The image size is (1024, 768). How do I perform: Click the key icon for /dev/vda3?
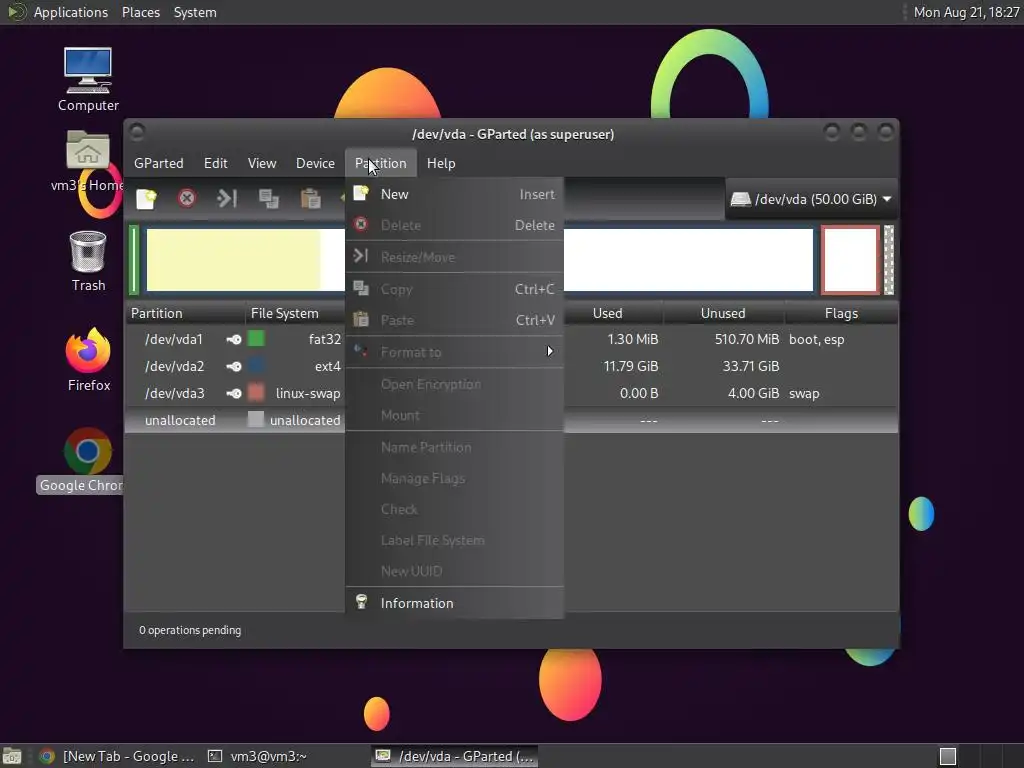pos(234,393)
